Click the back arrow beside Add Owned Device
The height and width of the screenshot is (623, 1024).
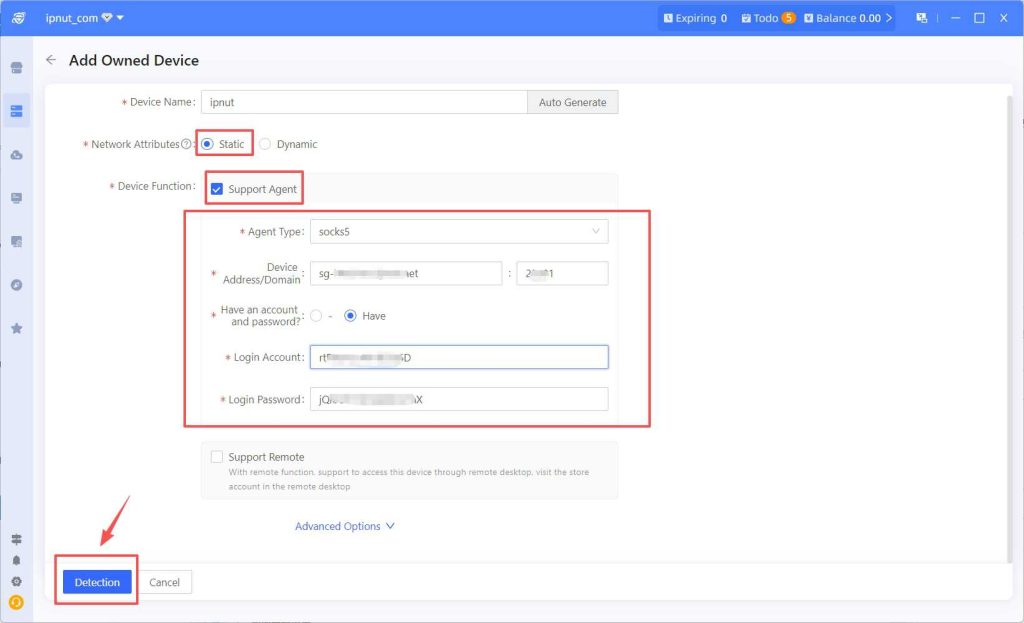tap(51, 60)
